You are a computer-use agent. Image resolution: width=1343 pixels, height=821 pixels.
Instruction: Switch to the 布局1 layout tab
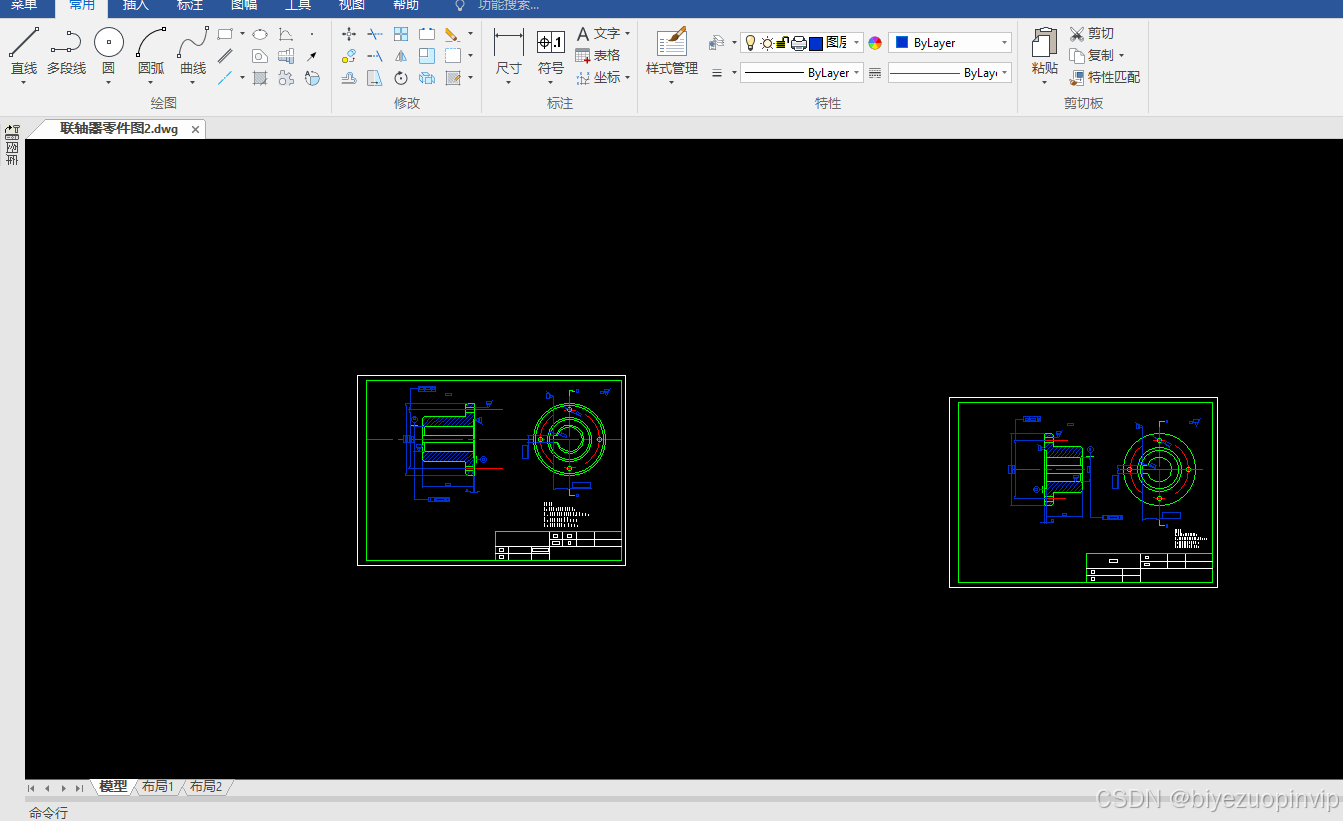point(158,787)
